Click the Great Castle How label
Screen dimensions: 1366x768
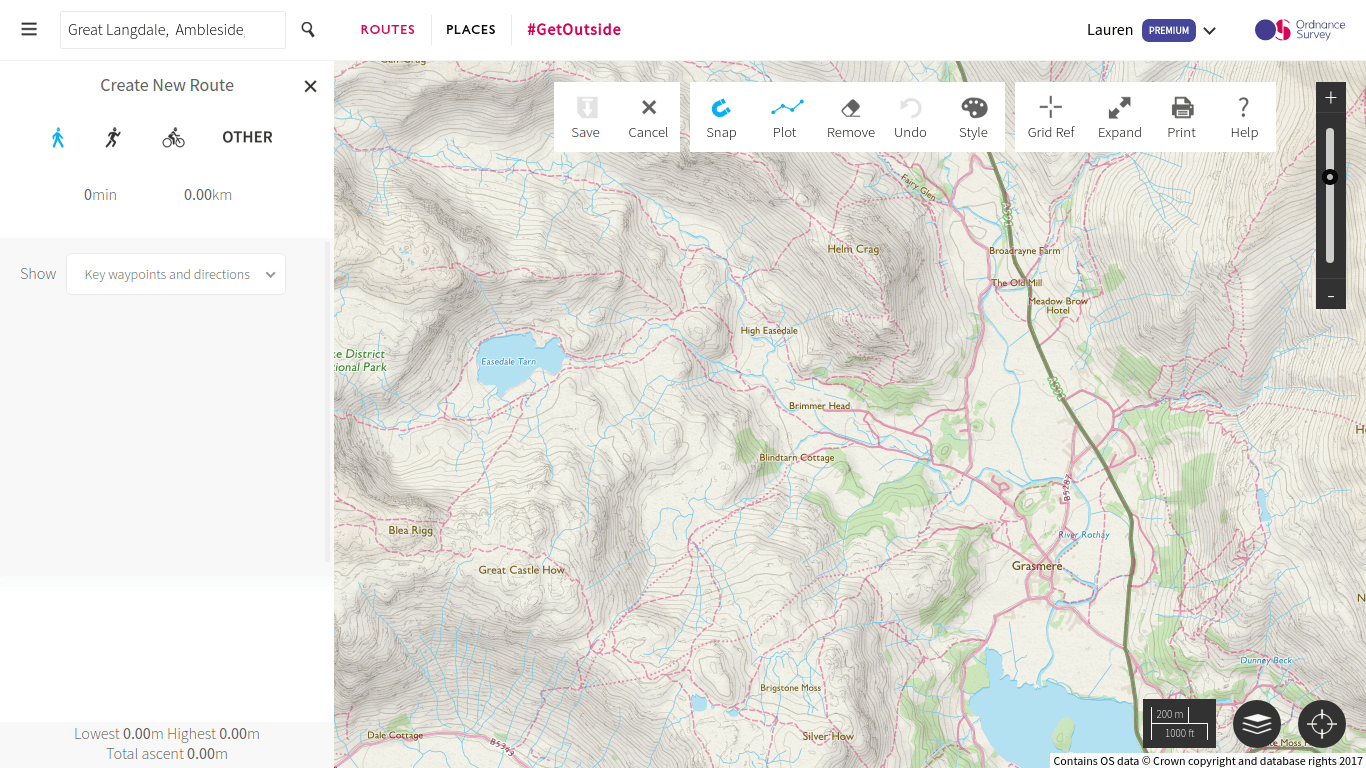pos(521,570)
